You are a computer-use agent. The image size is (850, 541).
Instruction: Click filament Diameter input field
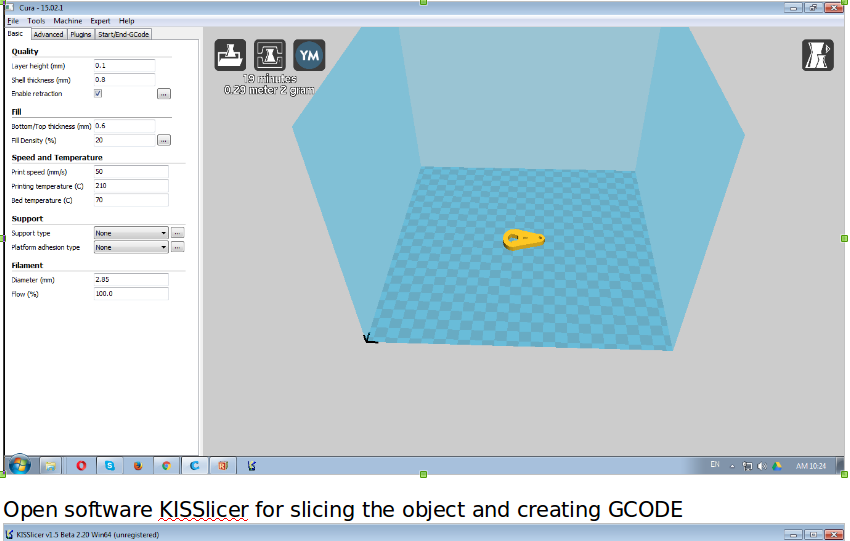pyautogui.click(x=131, y=280)
